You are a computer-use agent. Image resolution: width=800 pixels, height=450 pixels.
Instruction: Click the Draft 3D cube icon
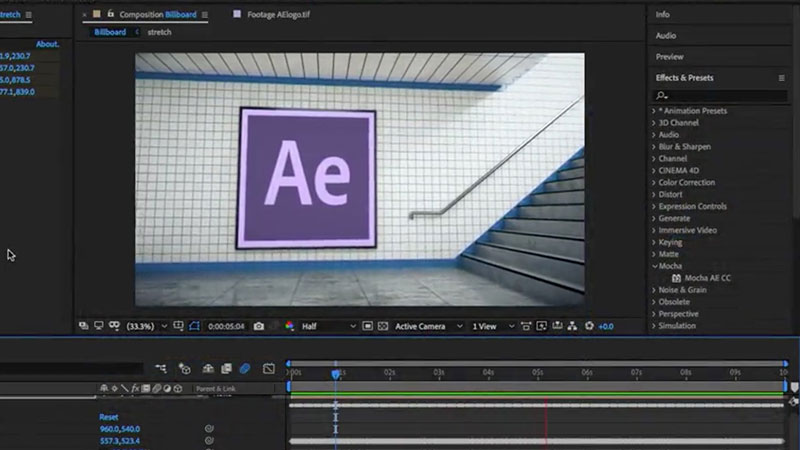pos(184,369)
